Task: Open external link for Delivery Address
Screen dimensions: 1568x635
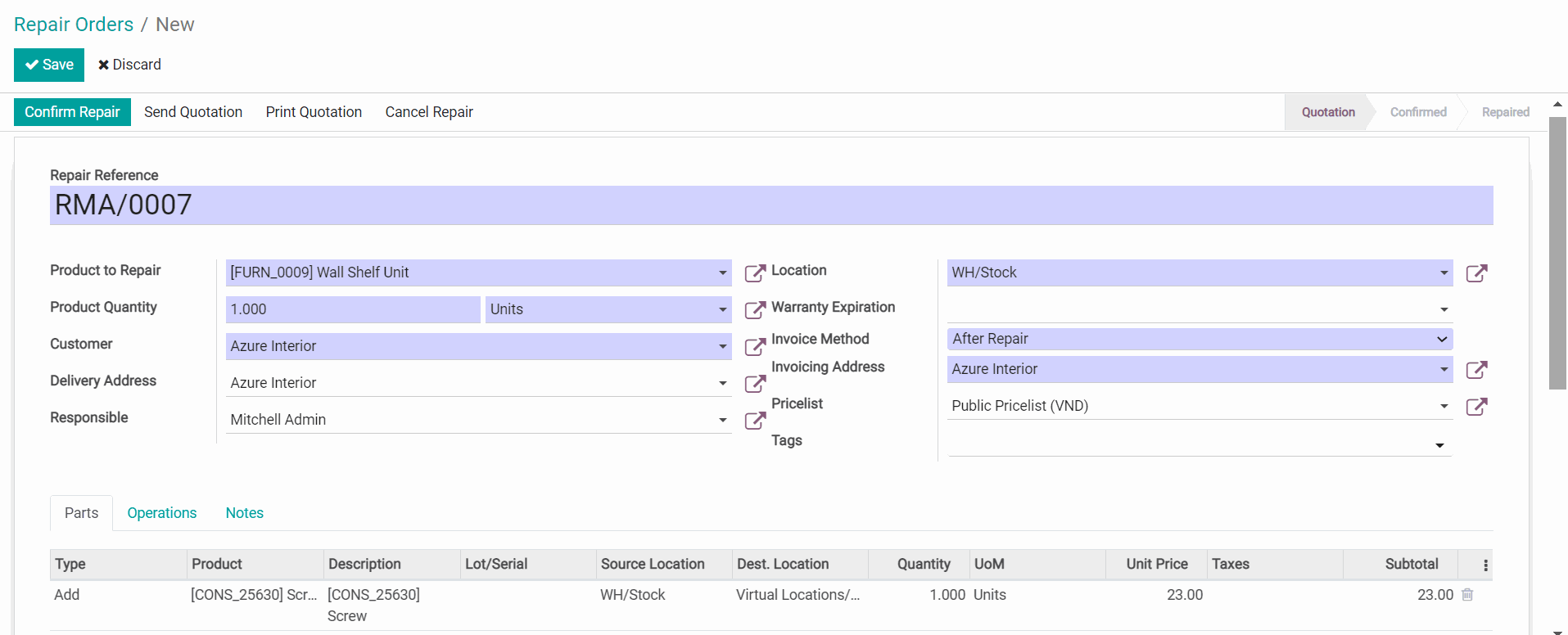Action: pos(754,384)
